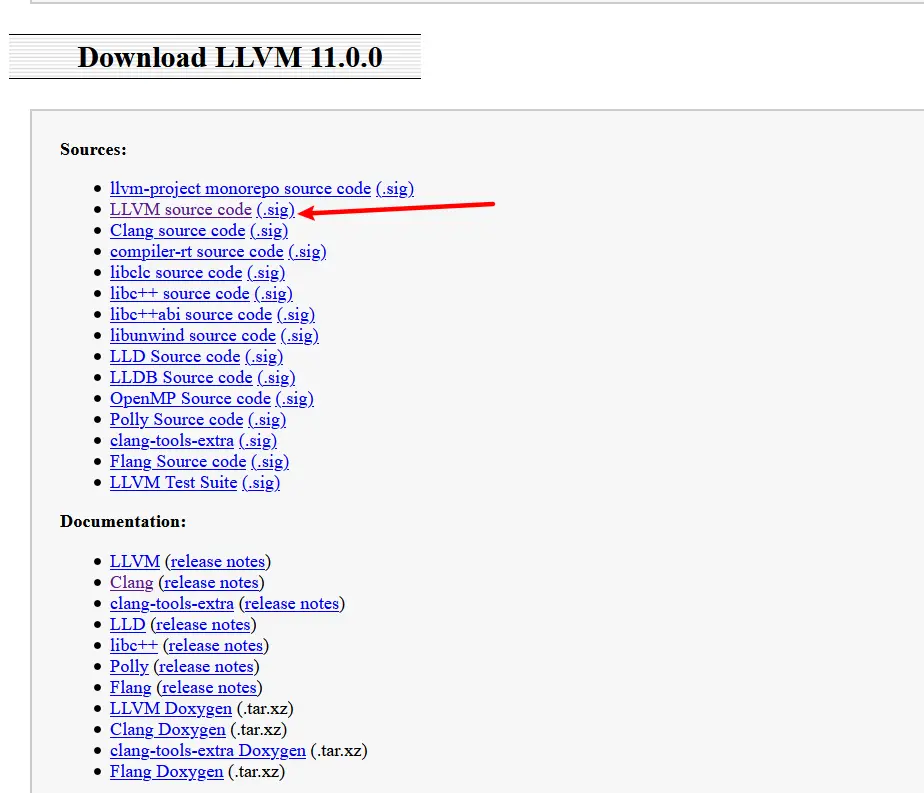
Task: Click the Download LLVM 11.0.0 heading
Action: coord(230,57)
